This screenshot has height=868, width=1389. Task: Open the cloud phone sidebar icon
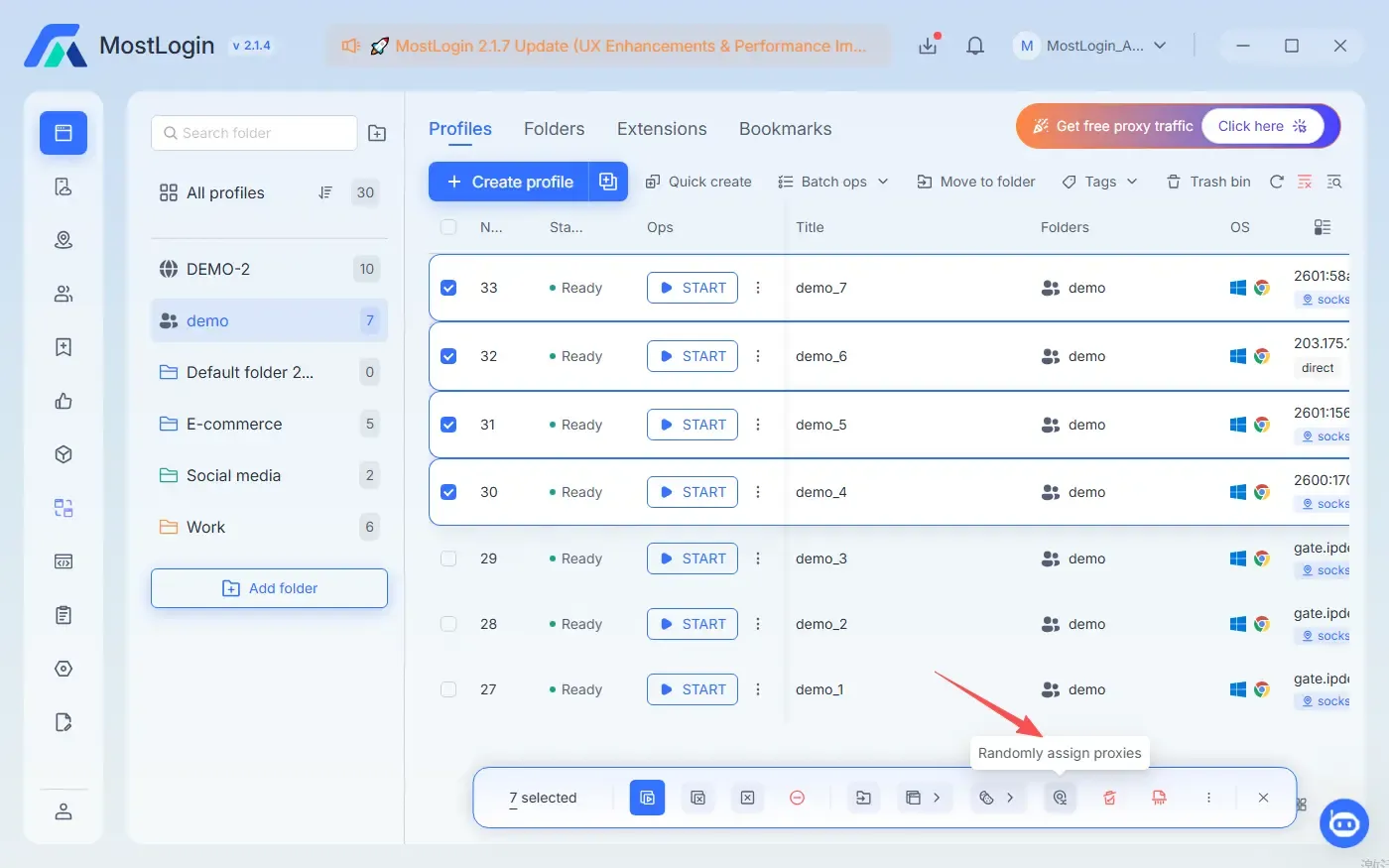tap(63, 186)
